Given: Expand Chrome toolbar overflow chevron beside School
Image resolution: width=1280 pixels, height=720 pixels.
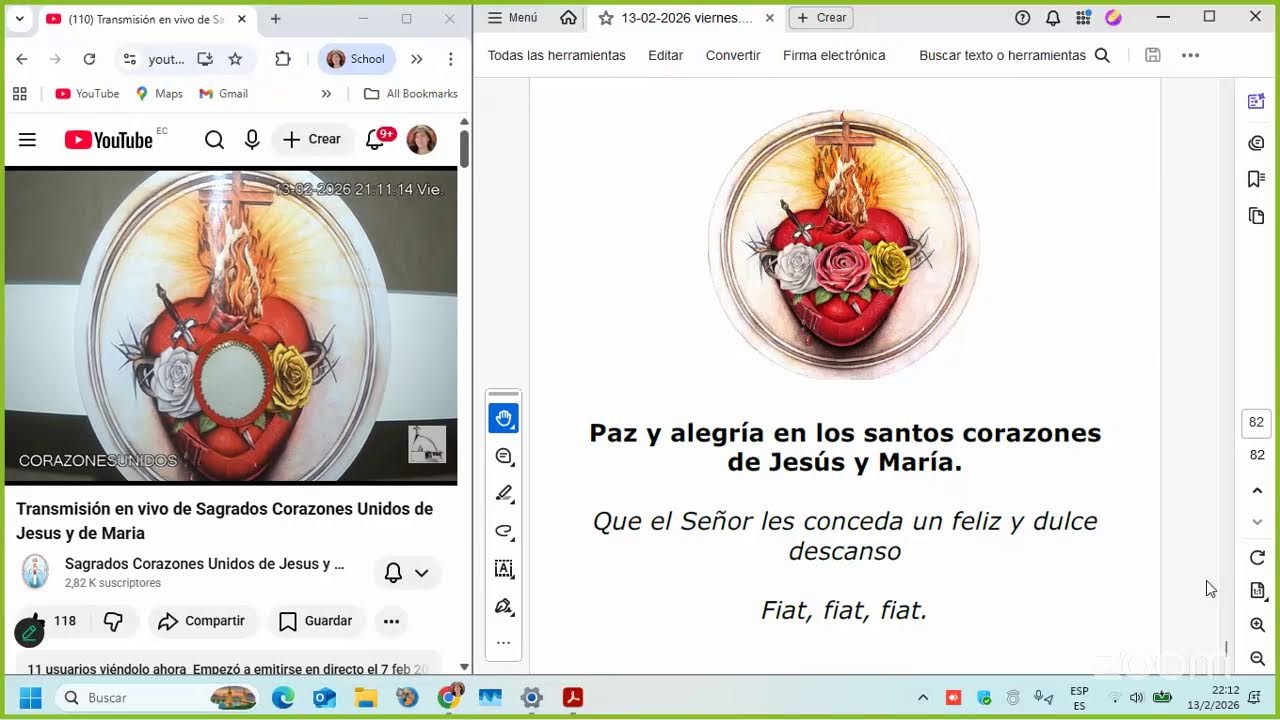Looking at the screenshot, I should 417,59.
